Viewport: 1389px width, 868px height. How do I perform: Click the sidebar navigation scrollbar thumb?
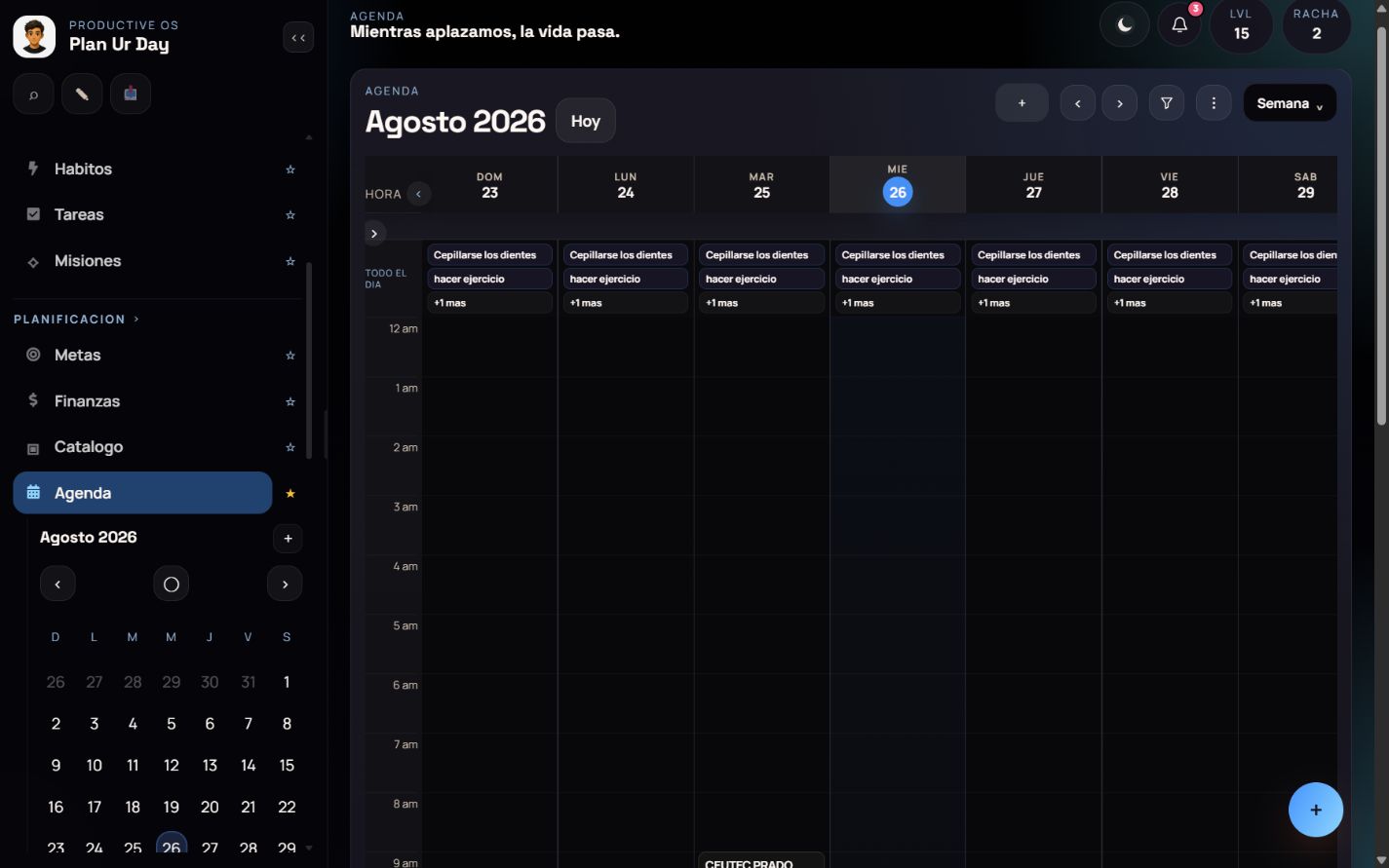click(309, 360)
